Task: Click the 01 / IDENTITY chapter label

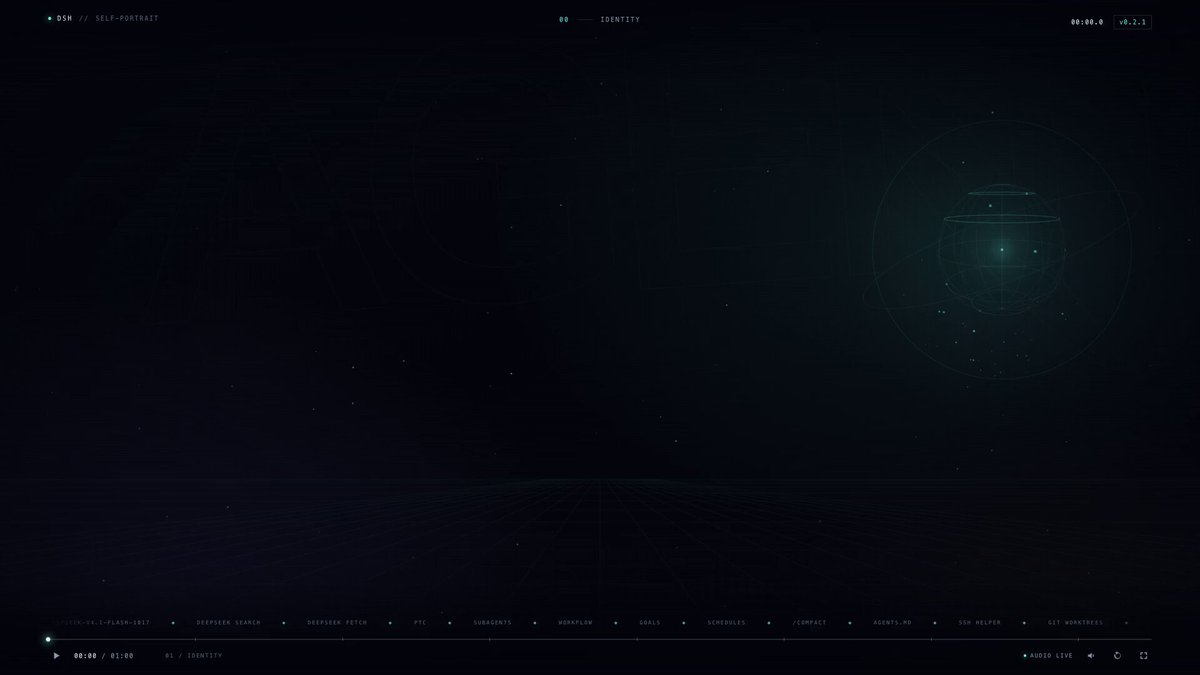Action: pos(194,656)
